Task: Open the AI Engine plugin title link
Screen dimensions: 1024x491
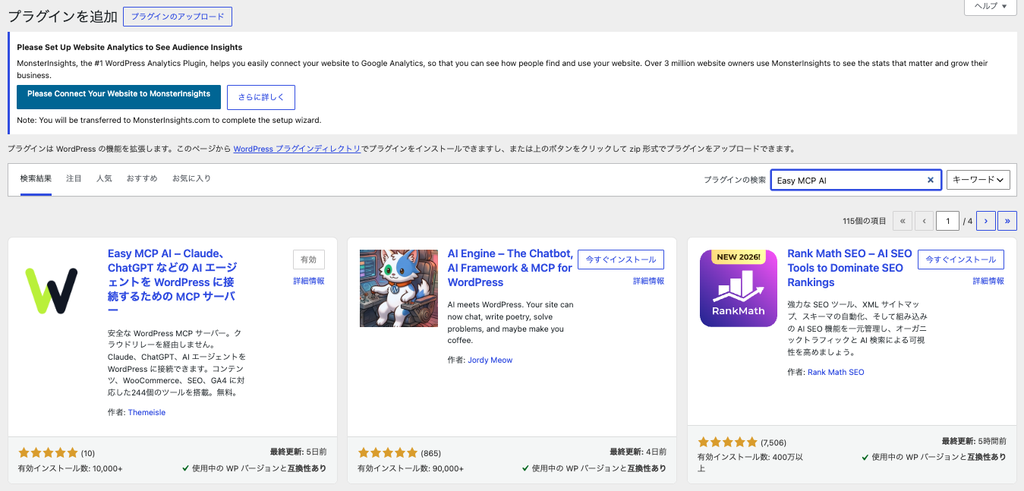Action: pos(511,268)
